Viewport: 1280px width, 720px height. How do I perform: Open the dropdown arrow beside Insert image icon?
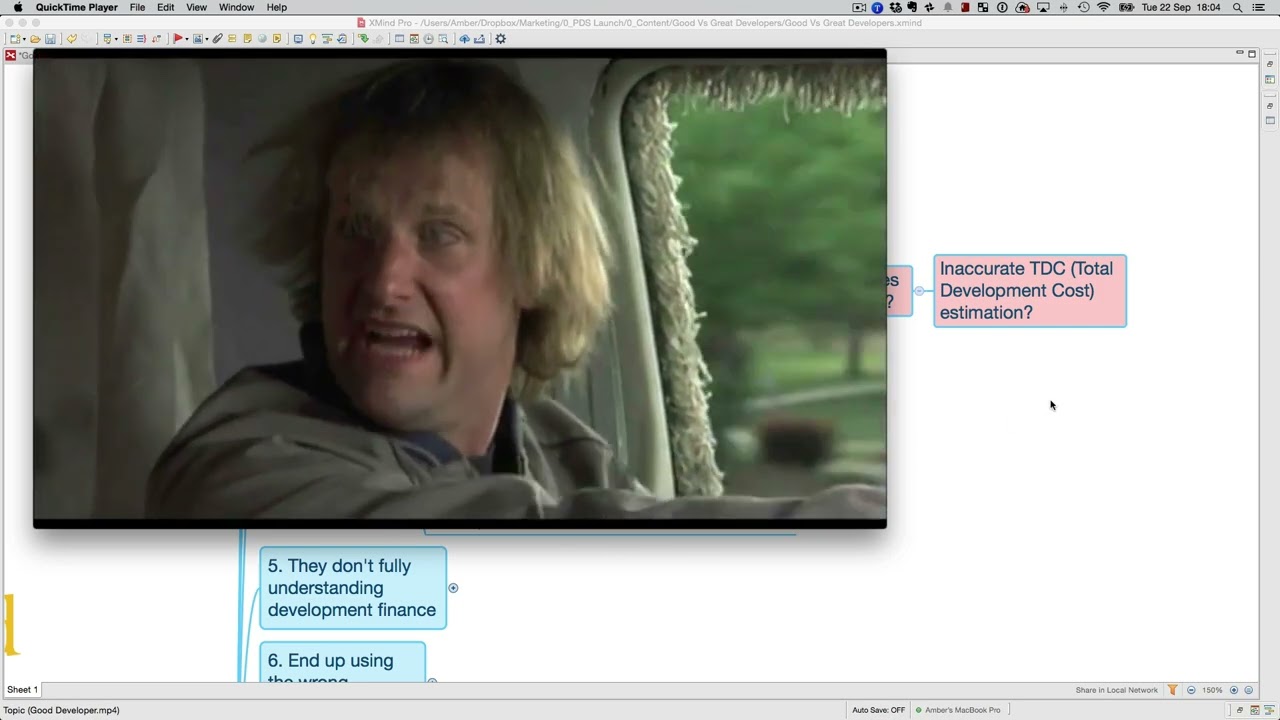[207, 39]
